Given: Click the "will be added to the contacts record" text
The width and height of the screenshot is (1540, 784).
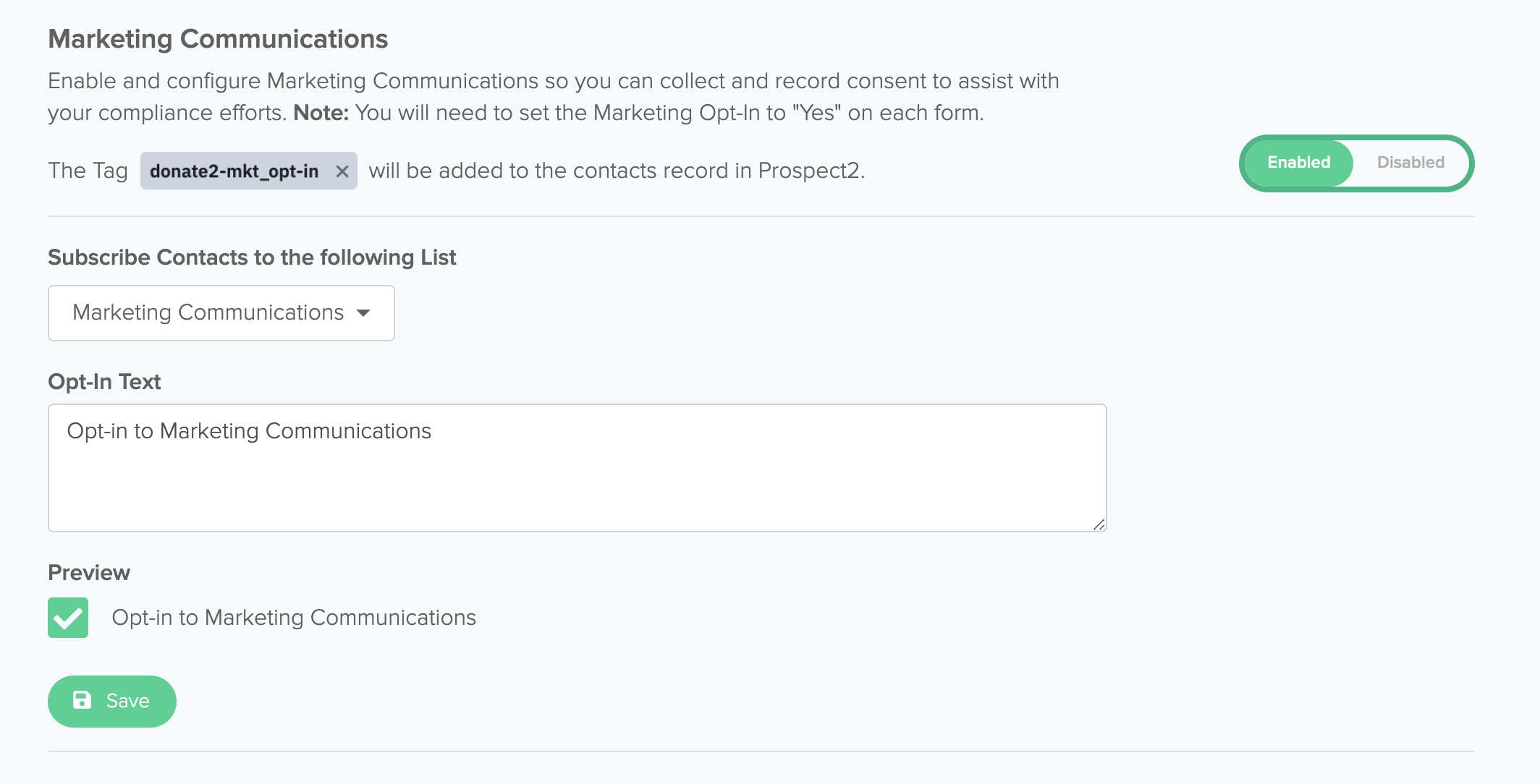Looking at the screenshot, I should (617, 171).
